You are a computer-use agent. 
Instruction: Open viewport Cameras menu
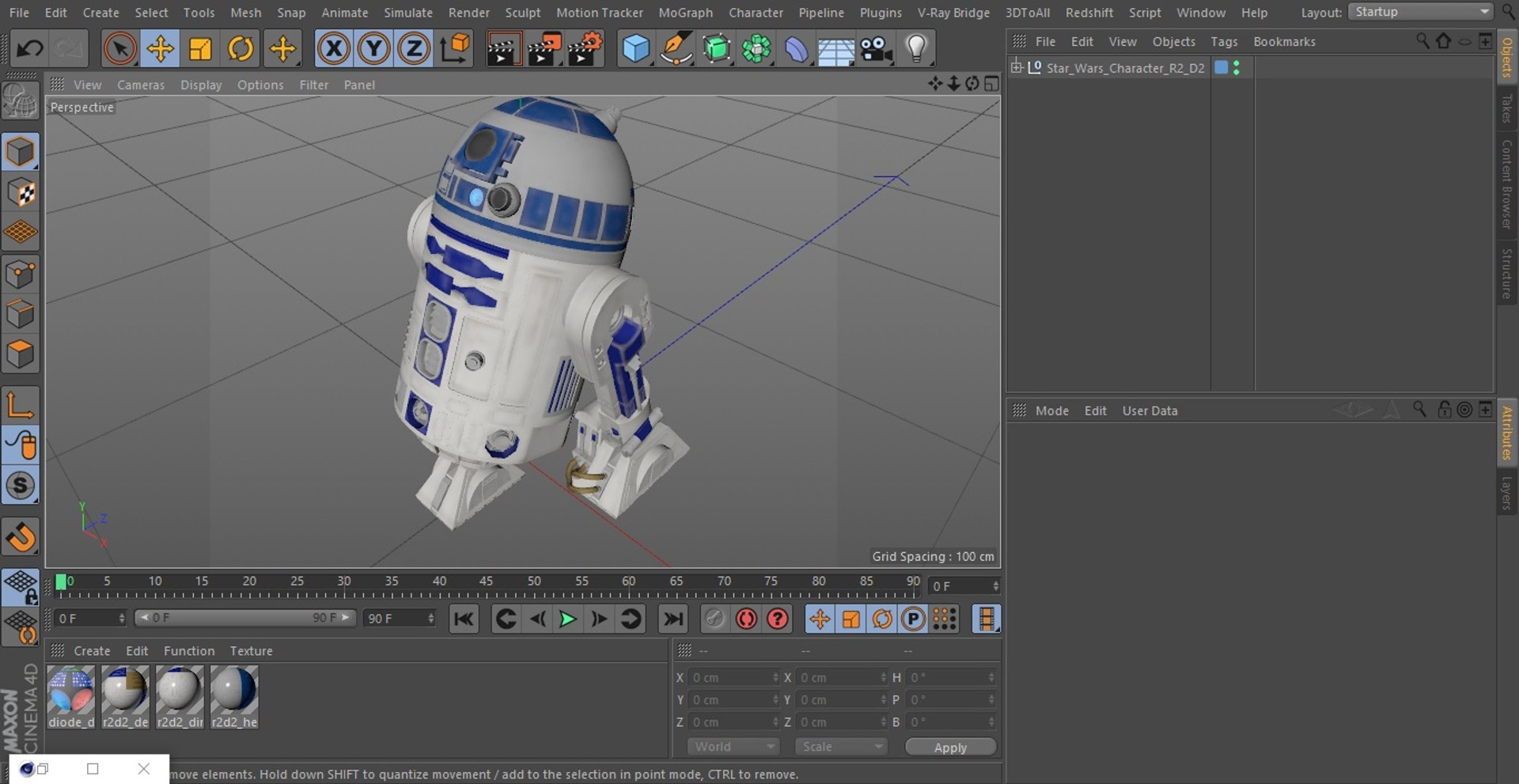pyautogui.click(x=141, y=85)
